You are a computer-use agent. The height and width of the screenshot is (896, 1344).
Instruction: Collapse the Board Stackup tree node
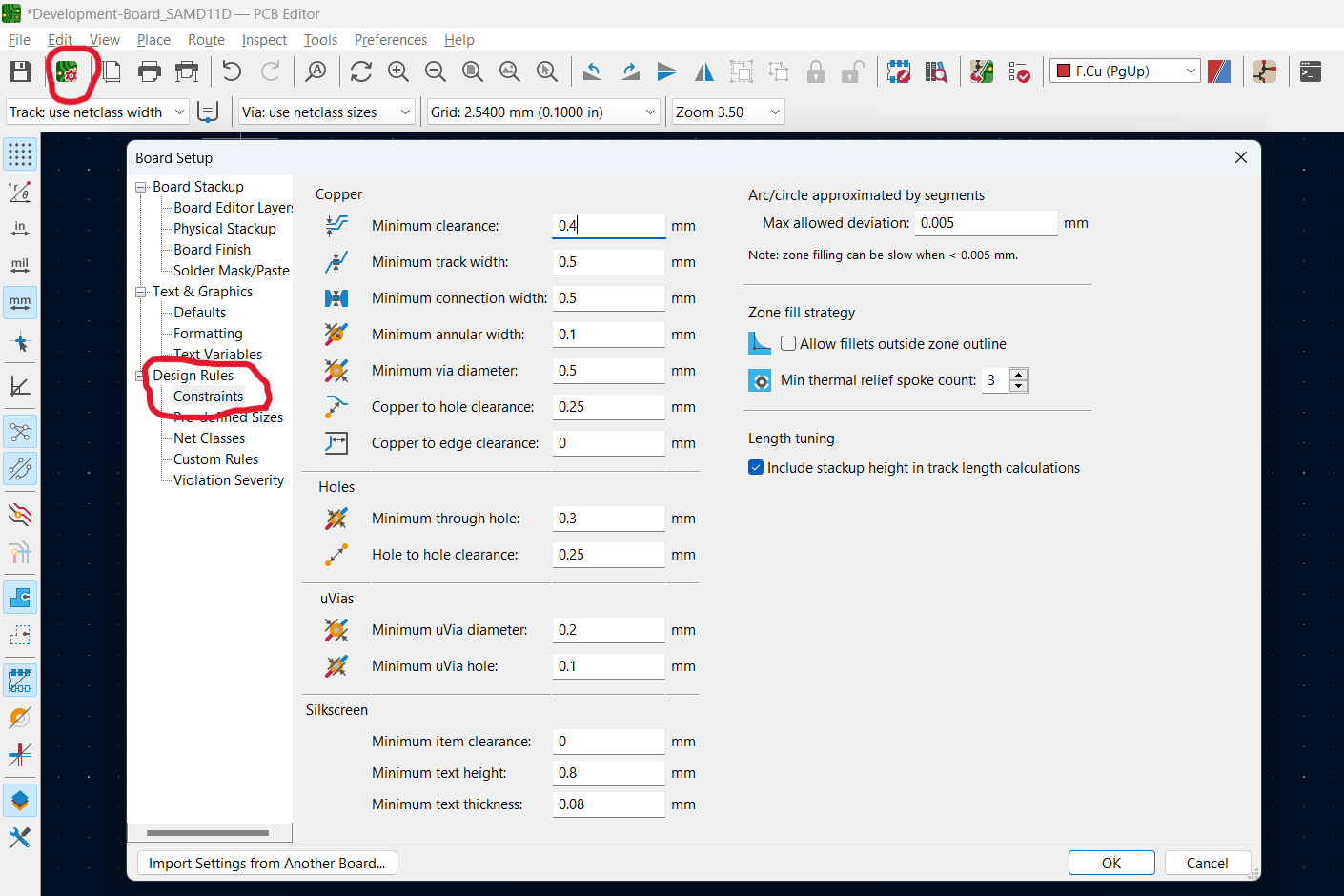pos(141,187)
